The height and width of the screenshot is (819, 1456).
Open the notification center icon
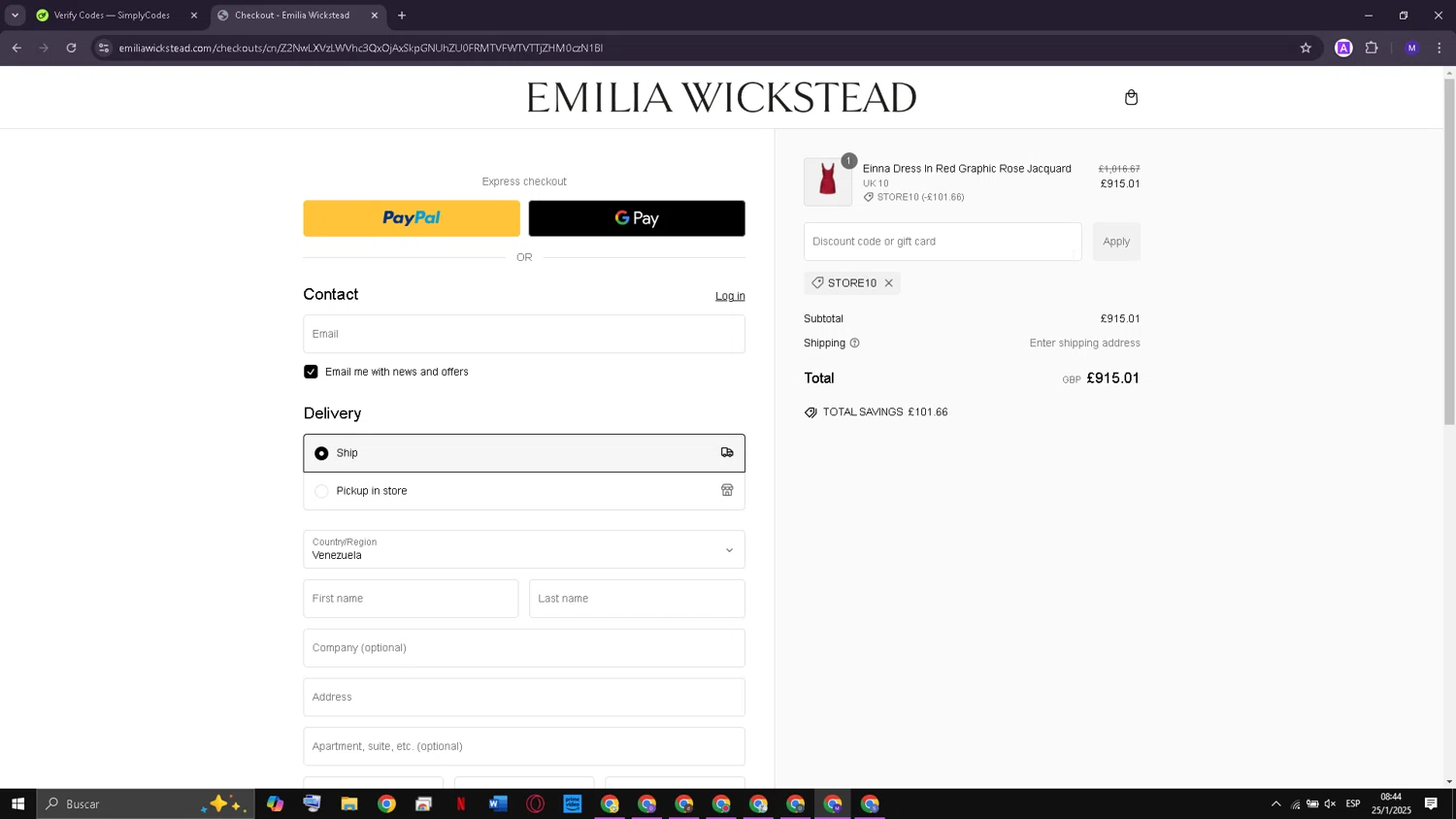(x=1431, y=803)
